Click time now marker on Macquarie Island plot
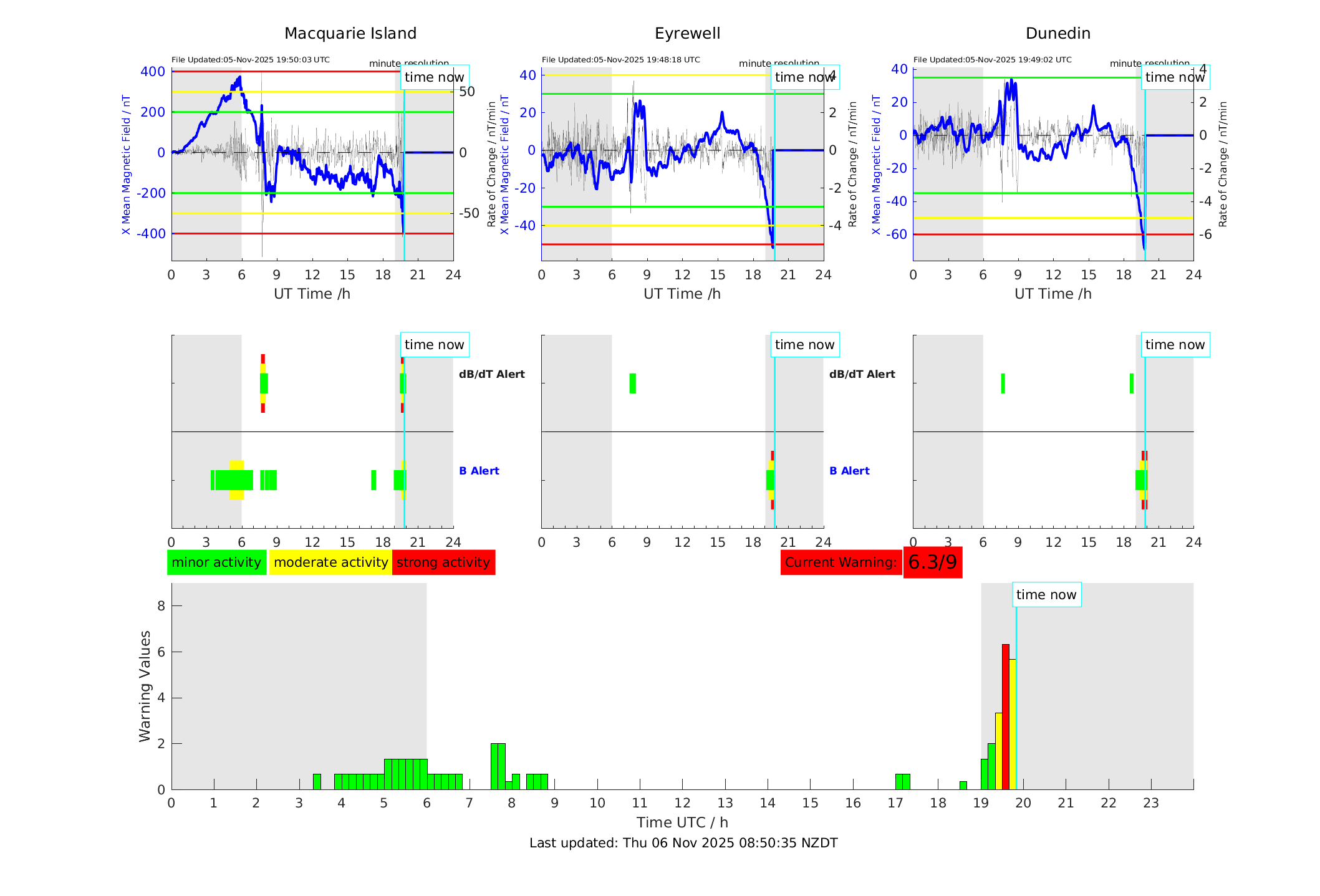The height and width of the screenshot is (896, 1320). pyautogui.click(x=434, y=77)
